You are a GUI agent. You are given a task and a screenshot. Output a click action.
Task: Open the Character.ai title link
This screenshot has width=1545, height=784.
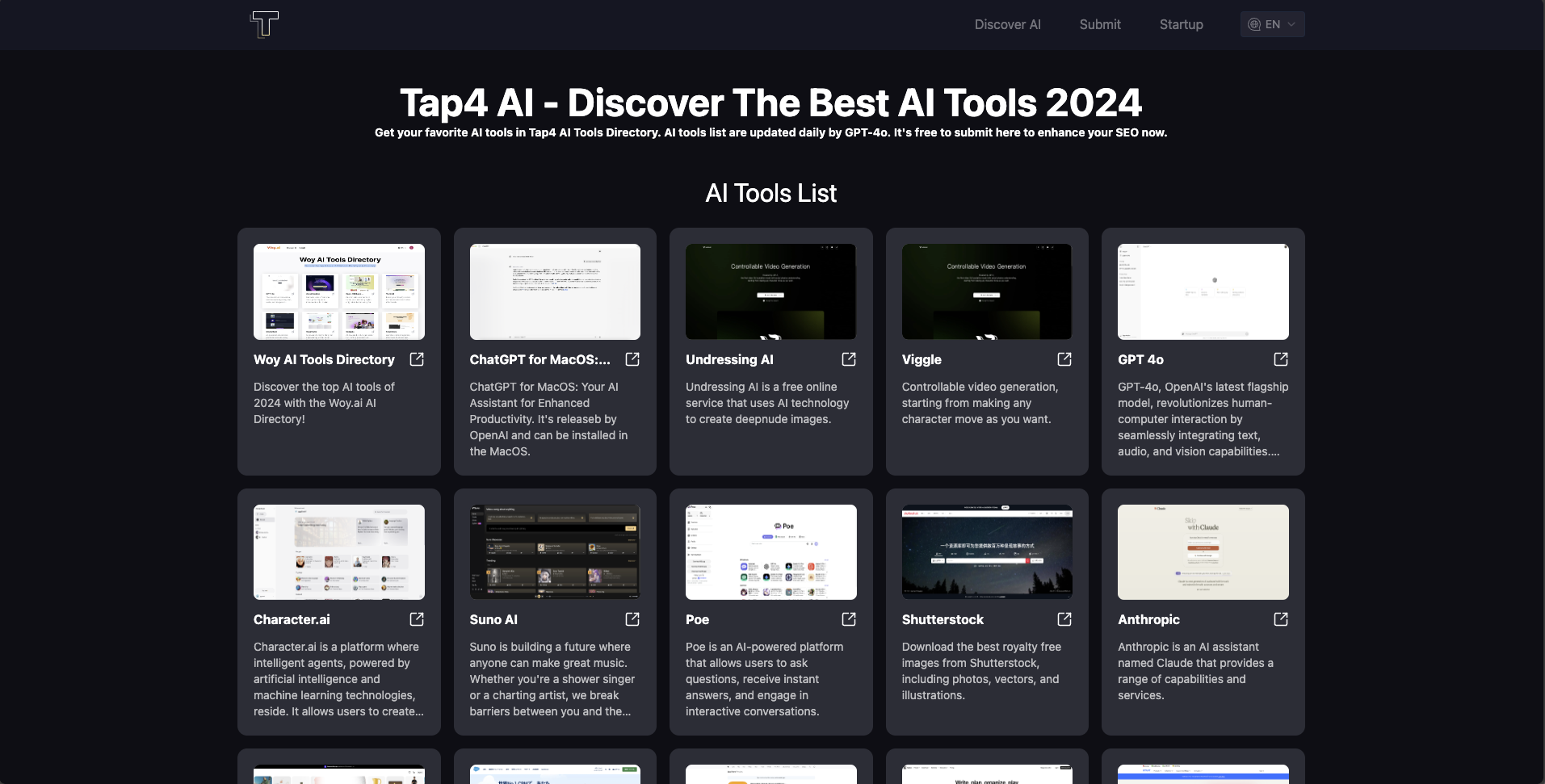(x=292, y=619)
